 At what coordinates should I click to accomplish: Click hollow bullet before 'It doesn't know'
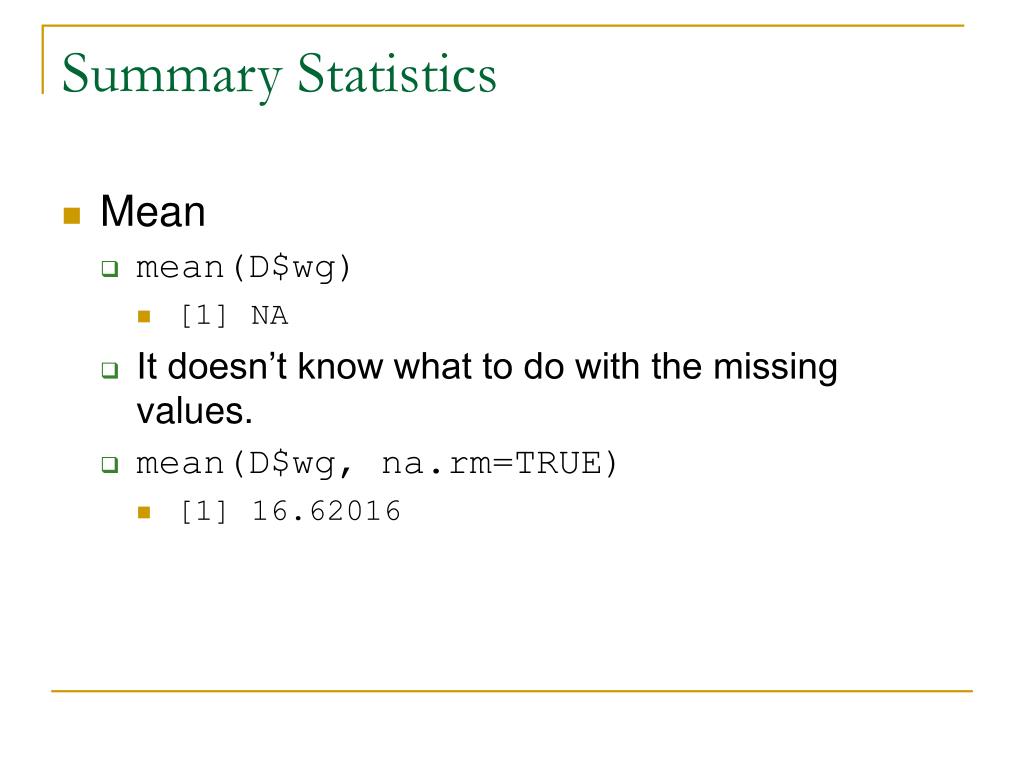click(110, 370)
